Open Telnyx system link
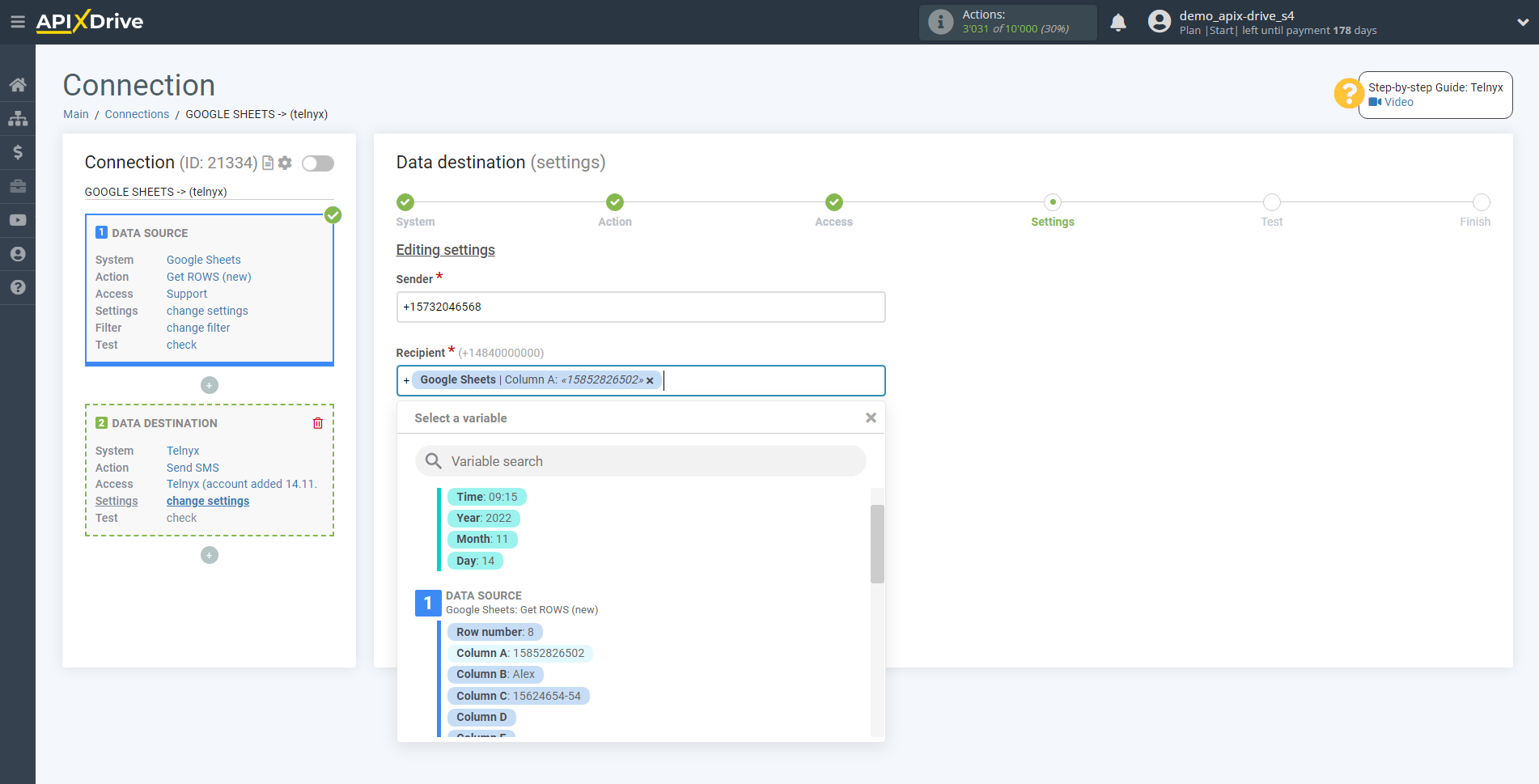Viewport: 1539px width, 784px height. (183, 451)
